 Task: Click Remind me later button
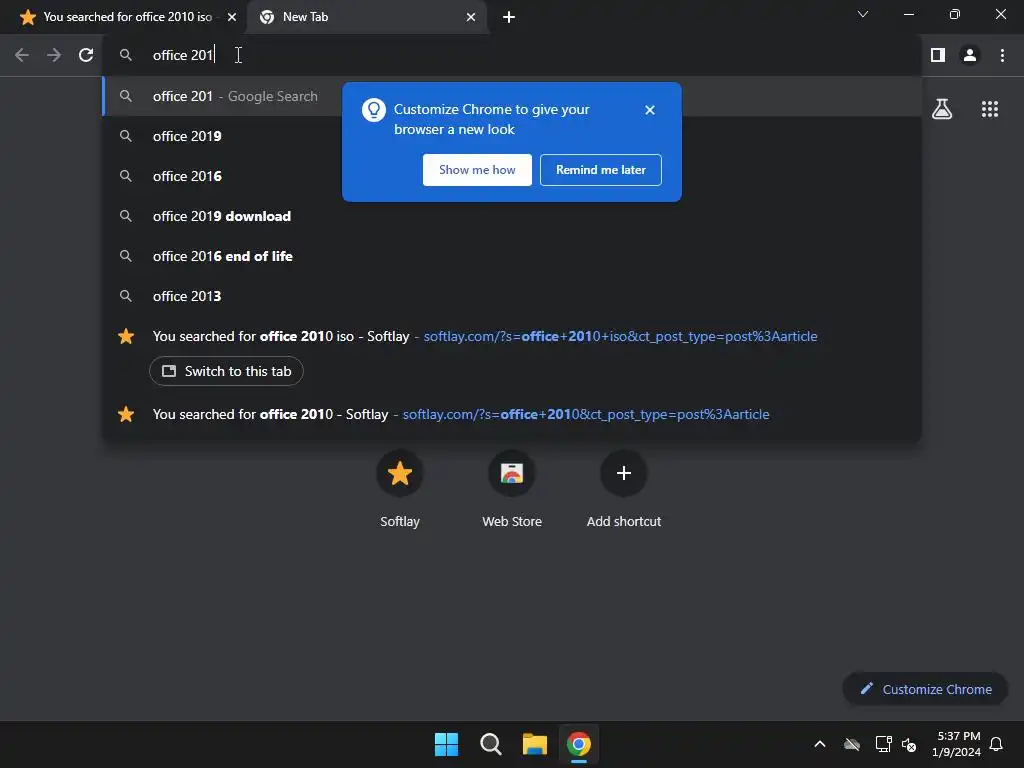coord(601,170)
